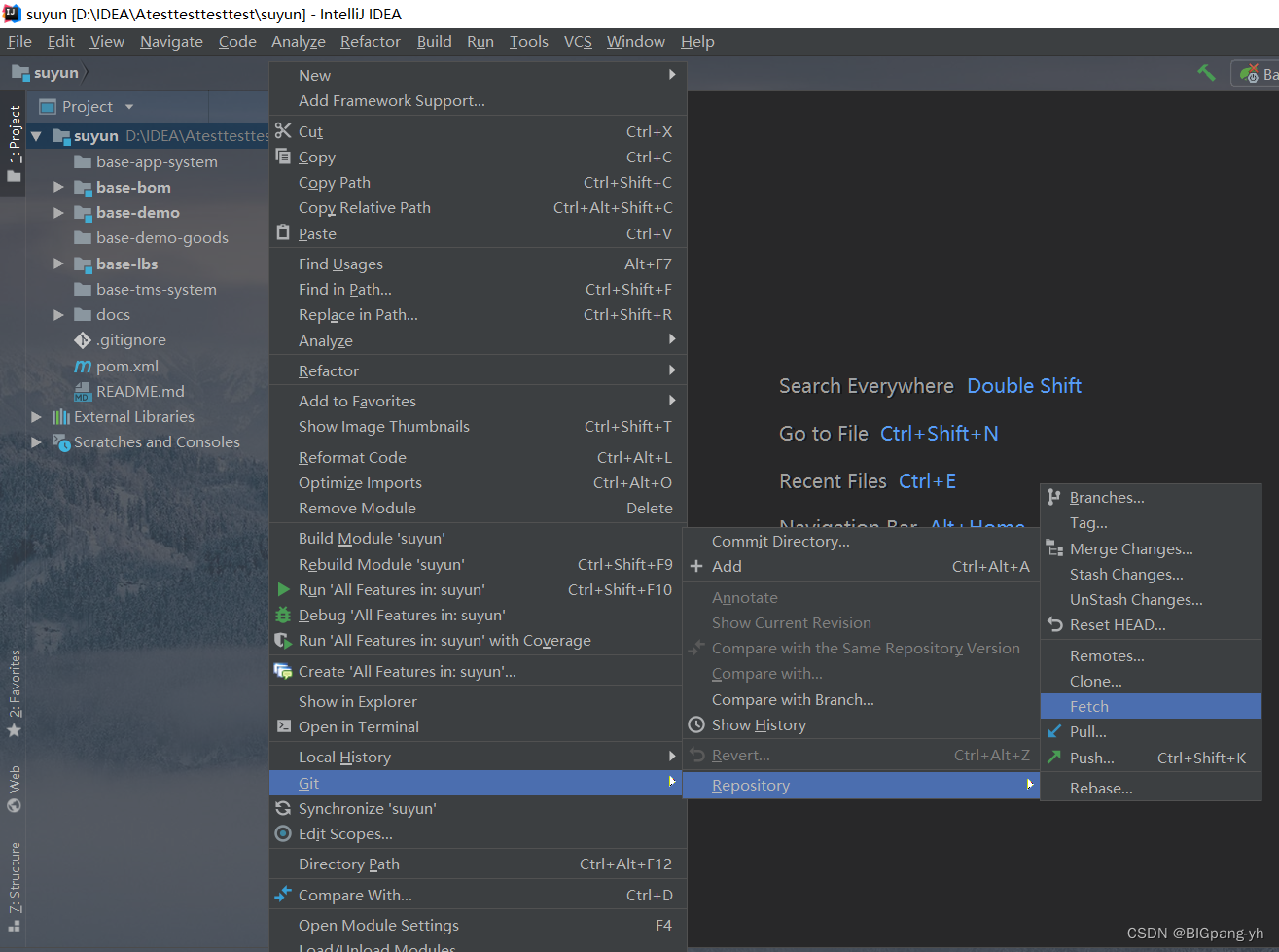Select Show in Explorer entry

click(478, 701)
